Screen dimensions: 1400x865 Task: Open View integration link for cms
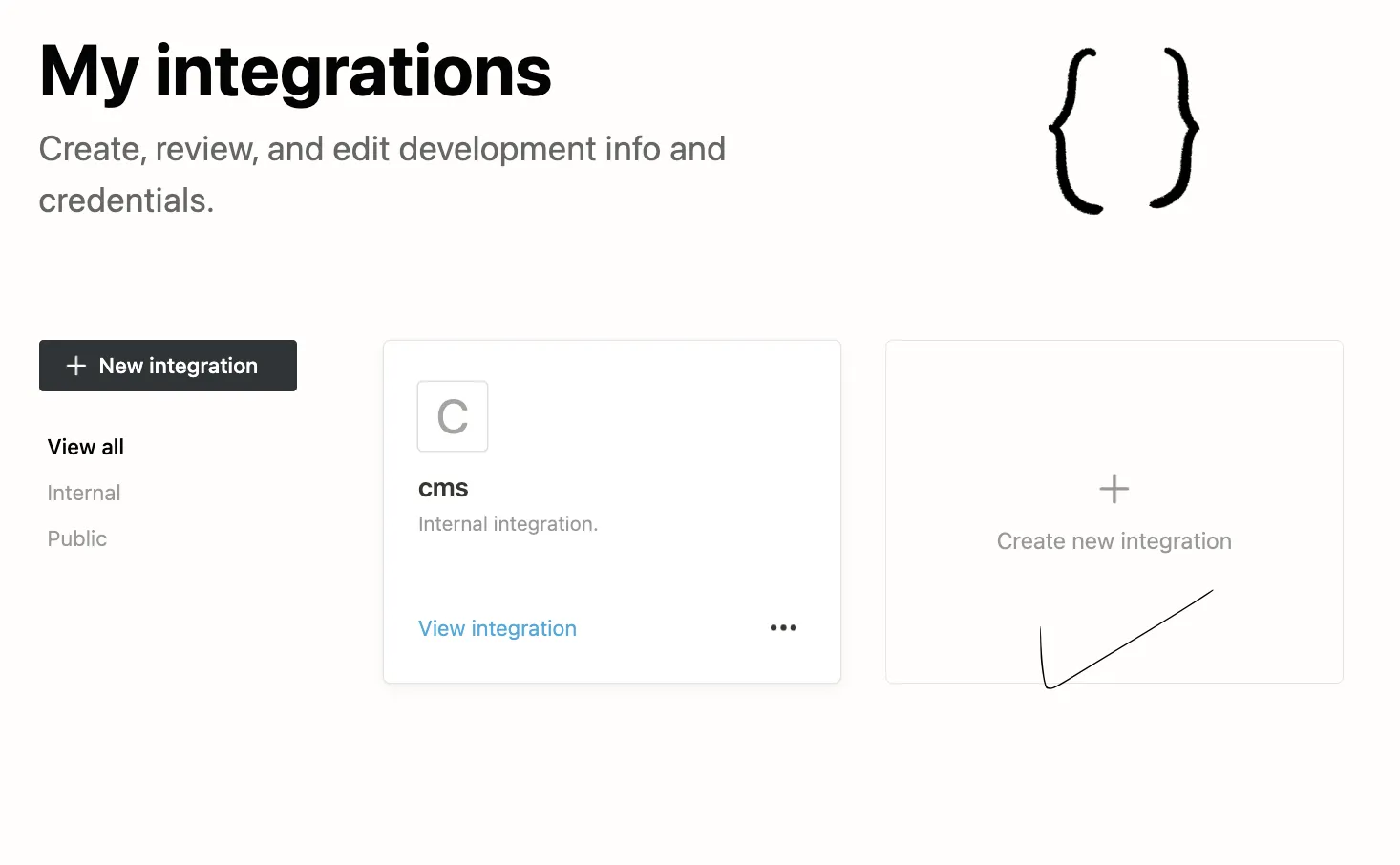[497, 627]
